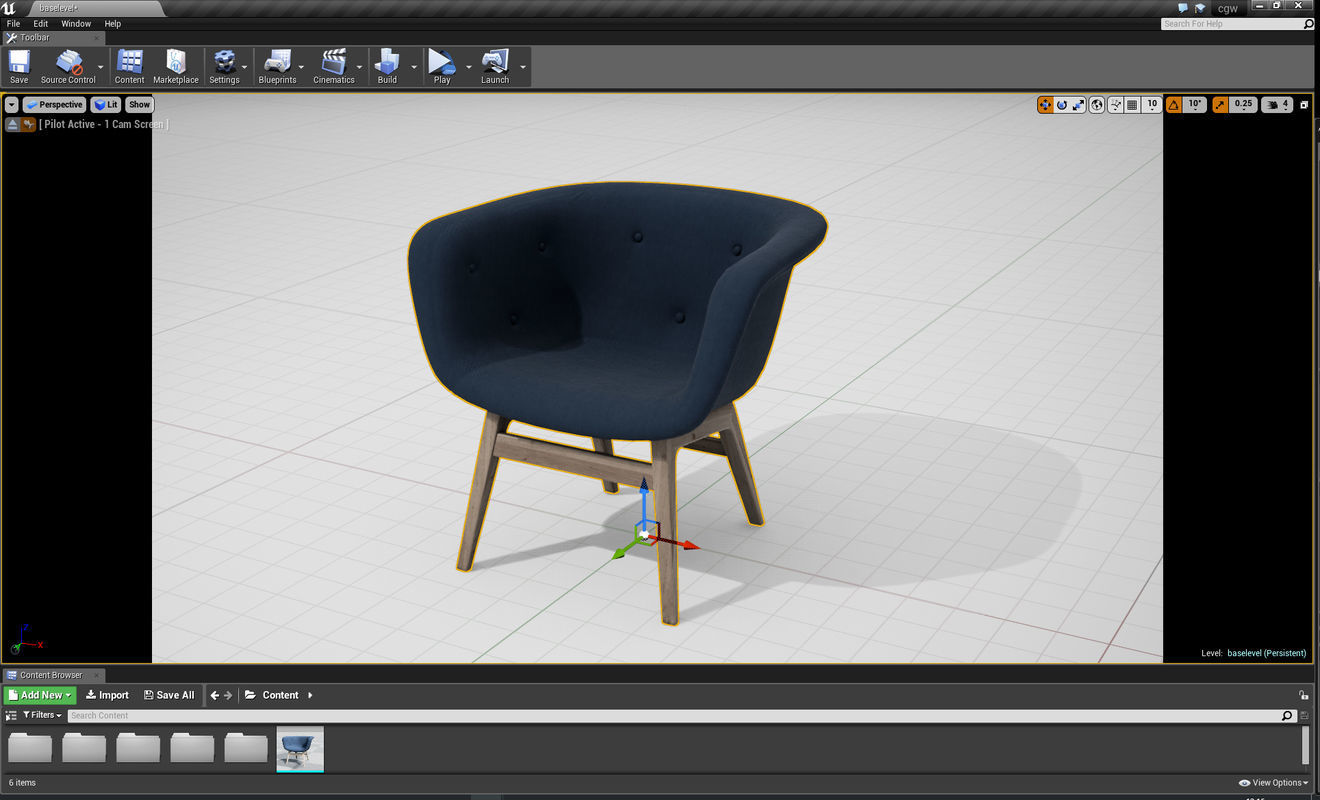The height and width of the screenshot is (800, 1320).
Task: Toggle rotation snapping
Action: coord(1173,104)
